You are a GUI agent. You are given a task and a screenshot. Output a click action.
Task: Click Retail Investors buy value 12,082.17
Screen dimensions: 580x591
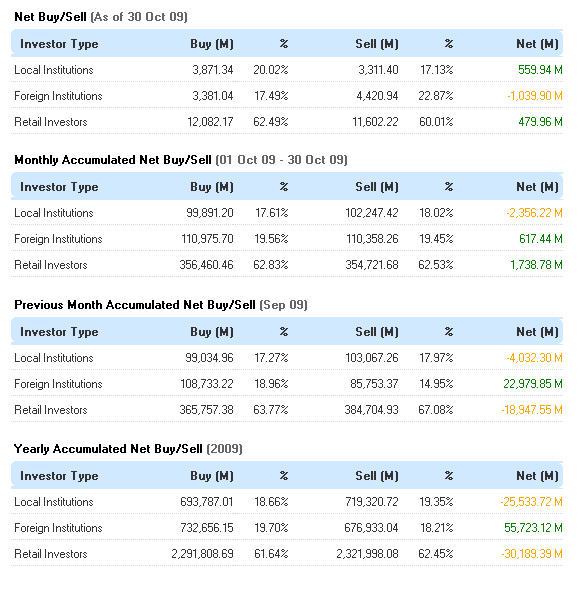pyautogui.click(x=210, y=122)
